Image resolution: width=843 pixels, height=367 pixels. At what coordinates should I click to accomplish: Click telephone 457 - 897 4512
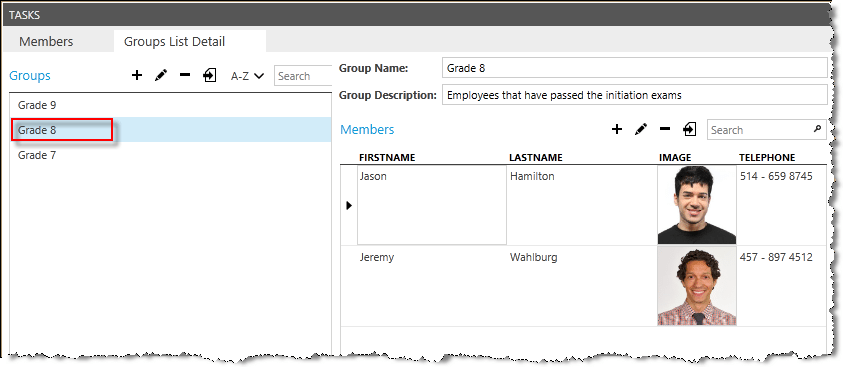(x=776, y=257)
